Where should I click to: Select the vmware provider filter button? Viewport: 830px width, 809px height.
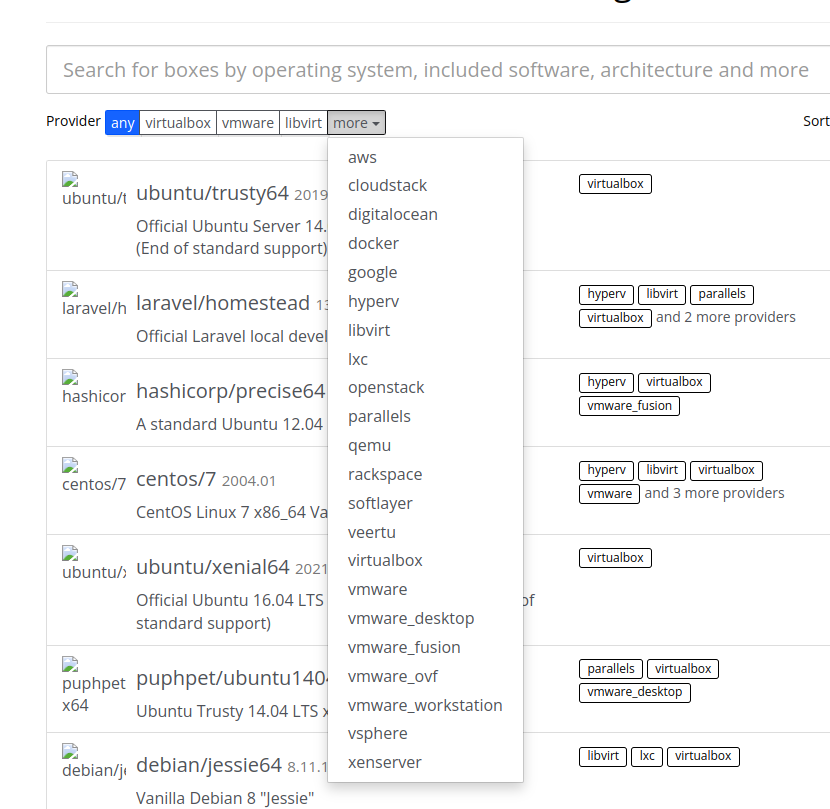(x=248, y=123)
